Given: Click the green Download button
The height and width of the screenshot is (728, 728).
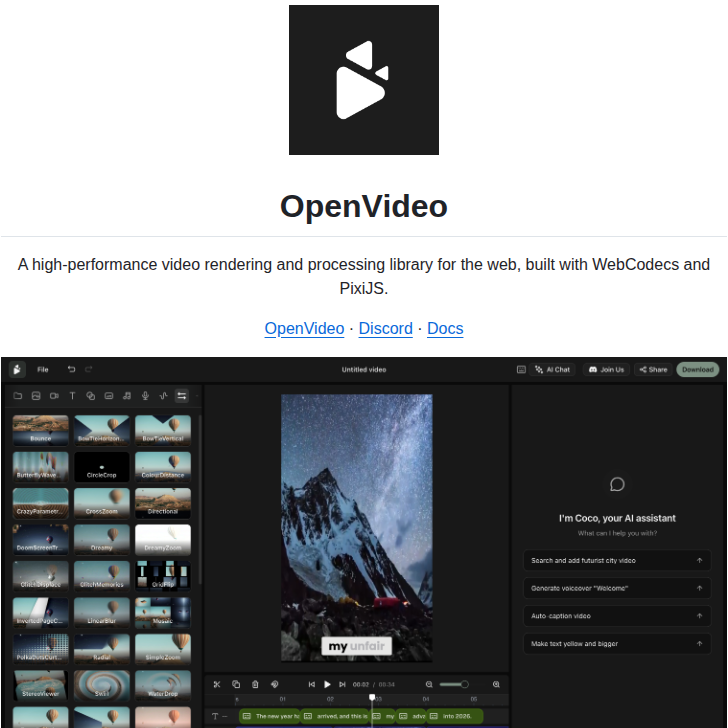Looking at the screenshot, I should pos(698,370).
